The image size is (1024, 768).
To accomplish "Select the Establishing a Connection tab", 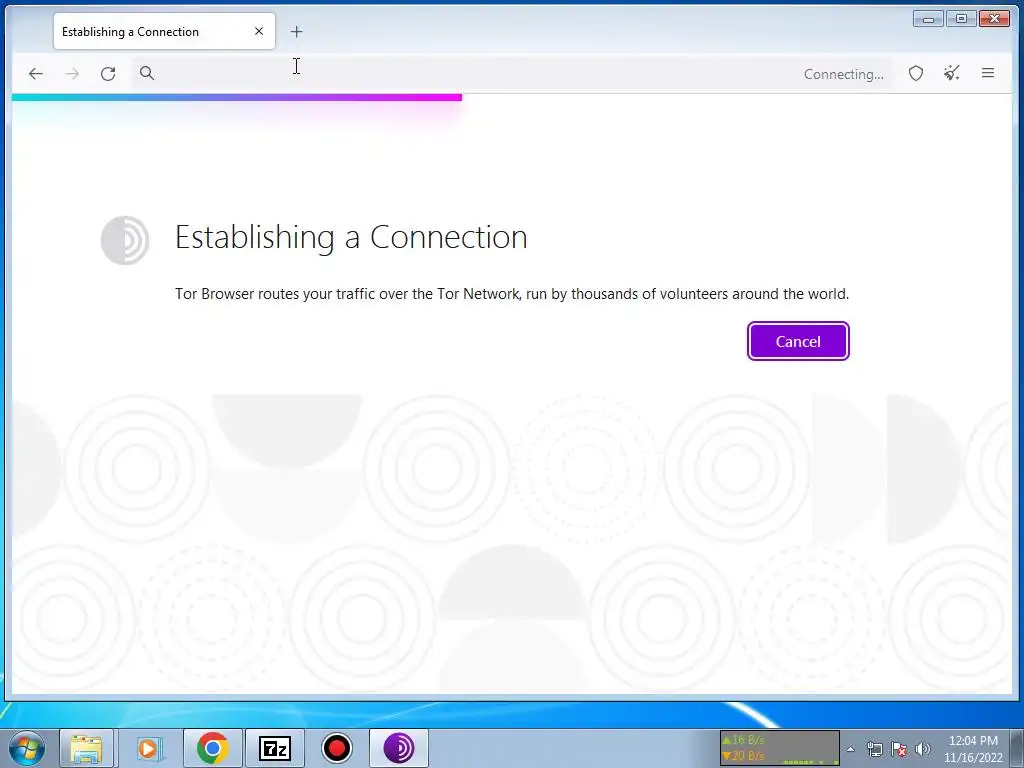I will pos(165,31).
